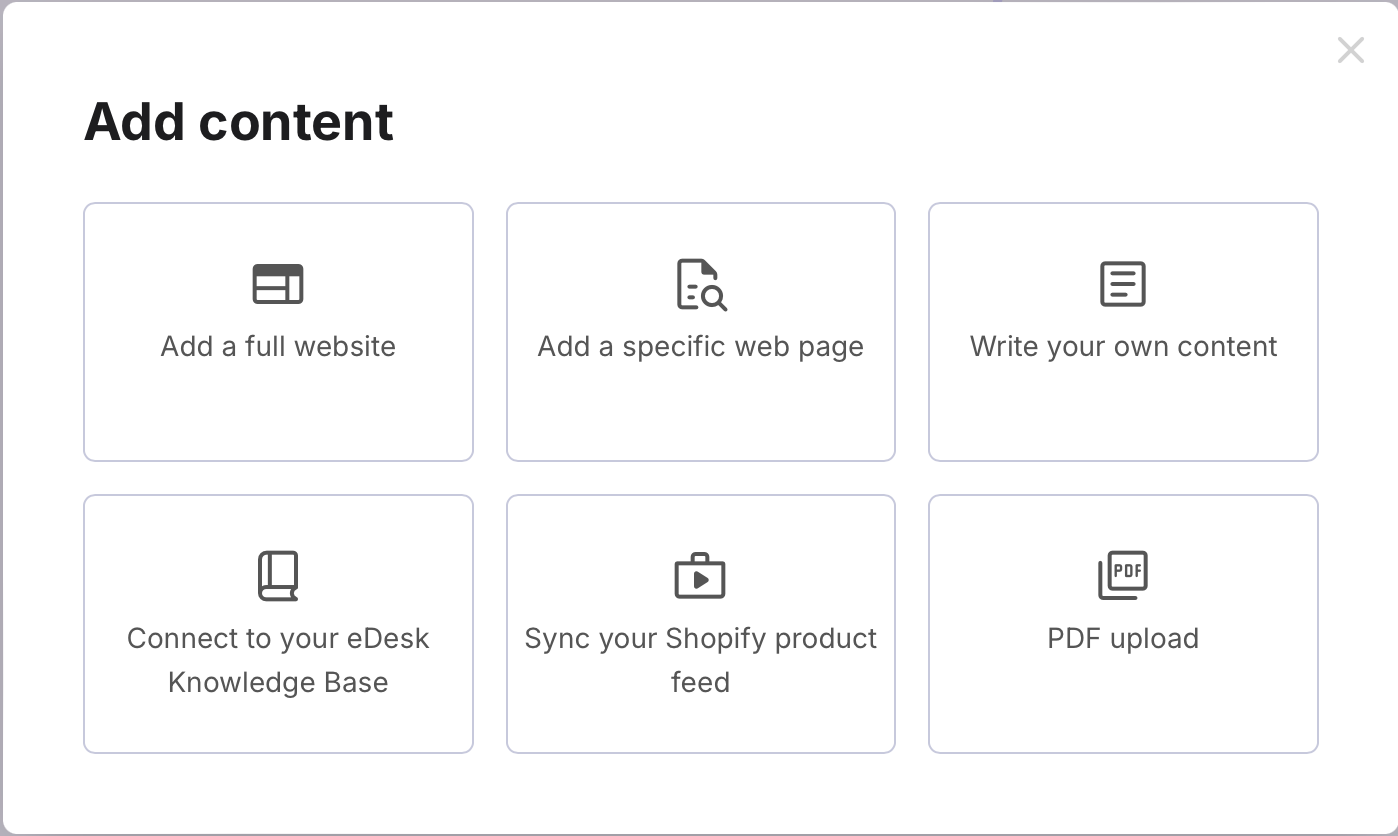This screenshot has height=836, width=1398.
Task: Click the text document icon
Action: coord(1123,284)
